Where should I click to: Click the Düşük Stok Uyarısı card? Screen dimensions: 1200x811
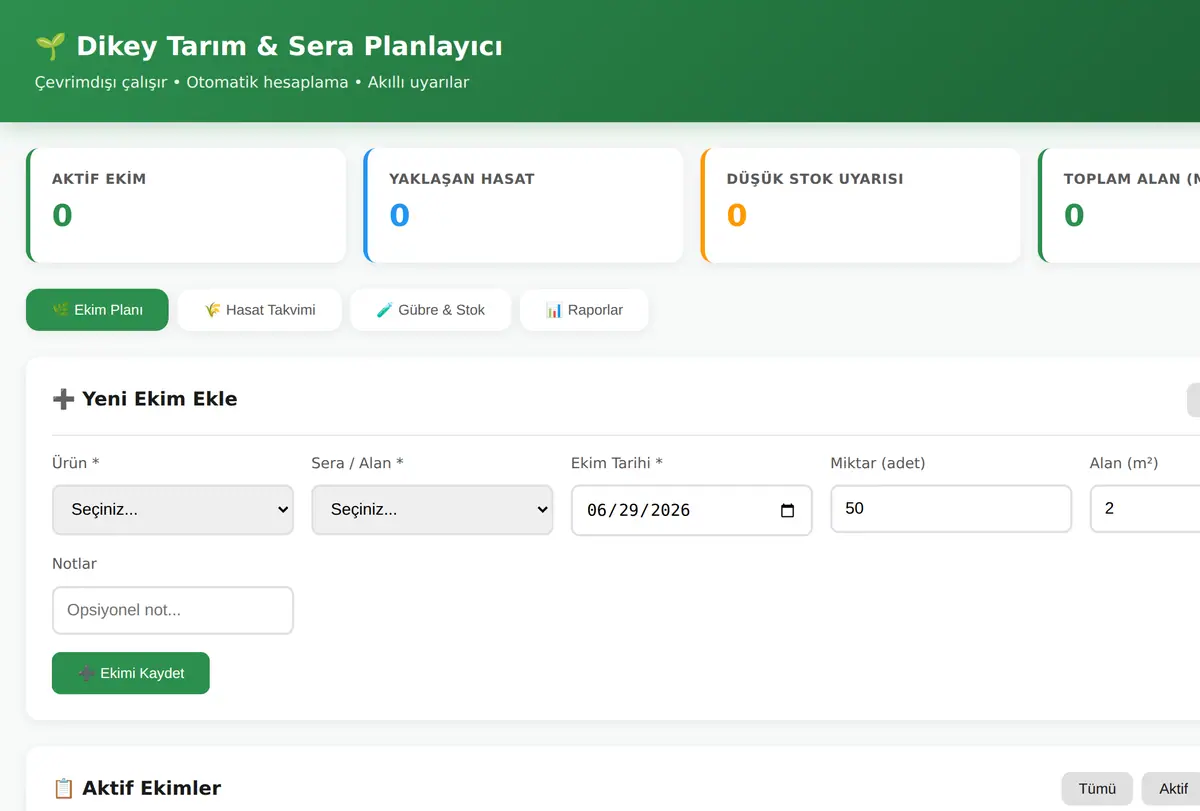tap(861, 206)
